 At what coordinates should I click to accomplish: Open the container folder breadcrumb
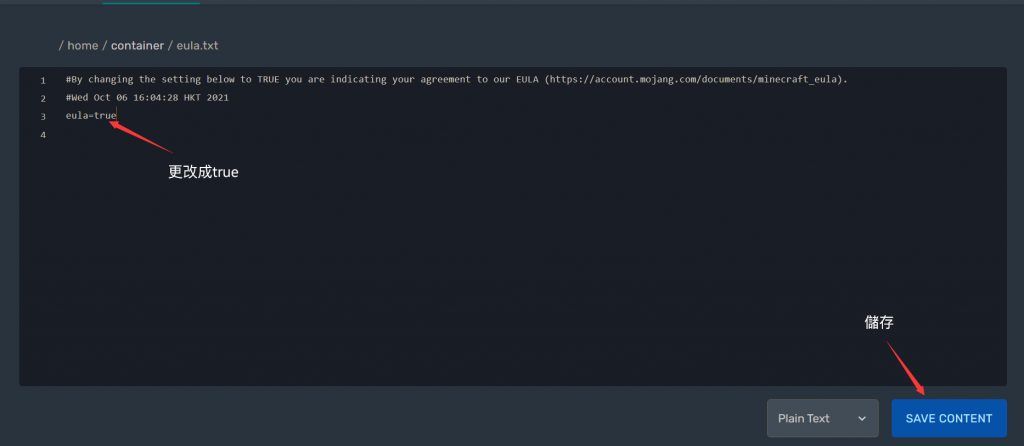coord(137,46)
